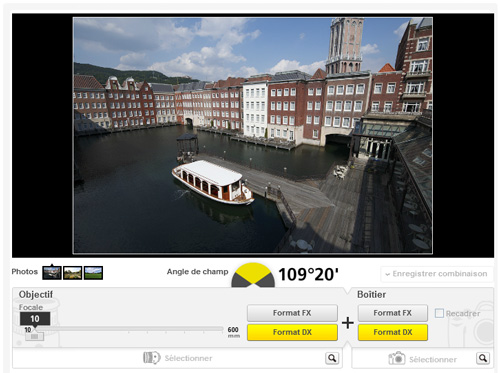Screen dimensions: 500x373
Task: Choose Format DX for the Boîtier
Action: pyautogui.click(x=393, y=332)
